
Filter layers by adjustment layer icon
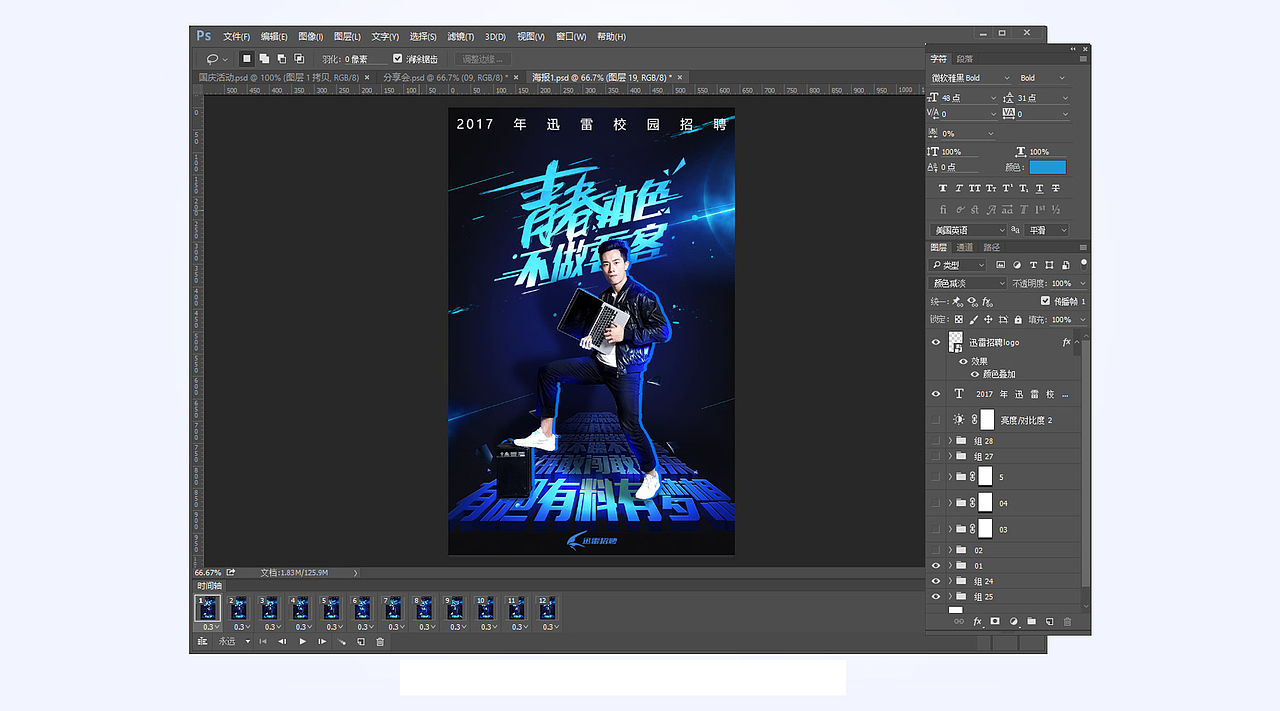point(1017,265)
